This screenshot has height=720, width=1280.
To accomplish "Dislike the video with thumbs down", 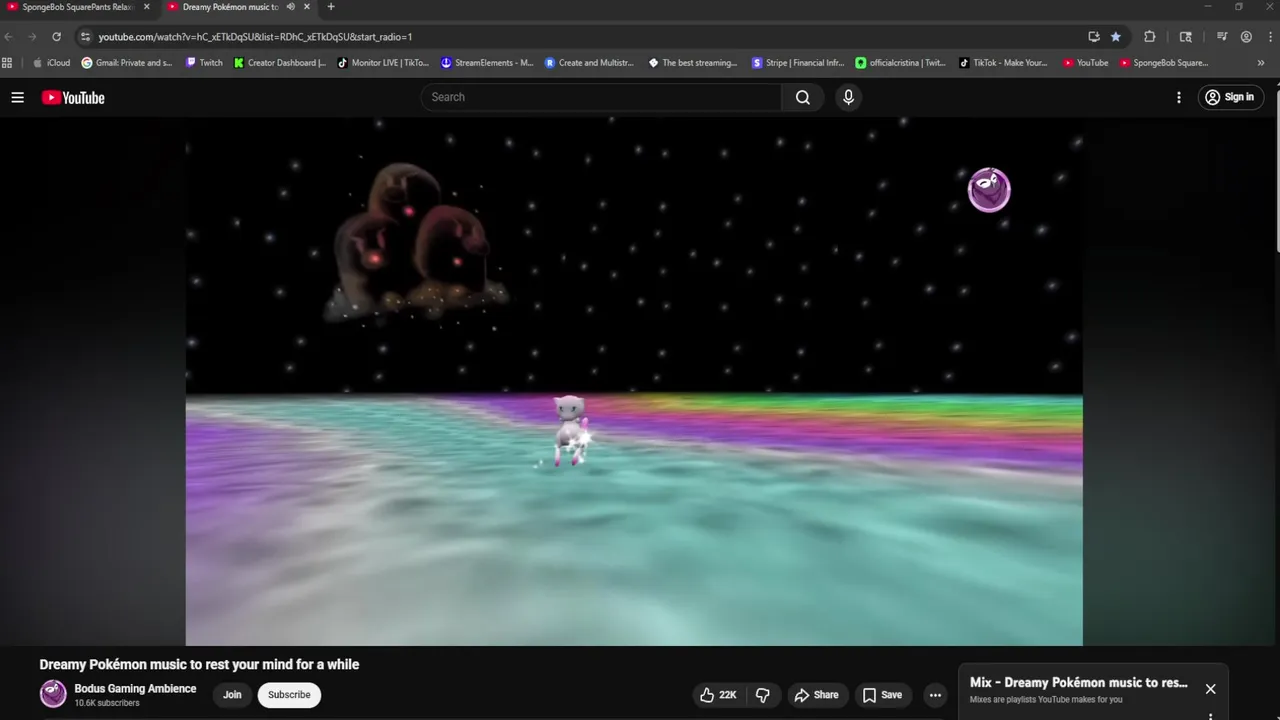I will pos(763,695).
